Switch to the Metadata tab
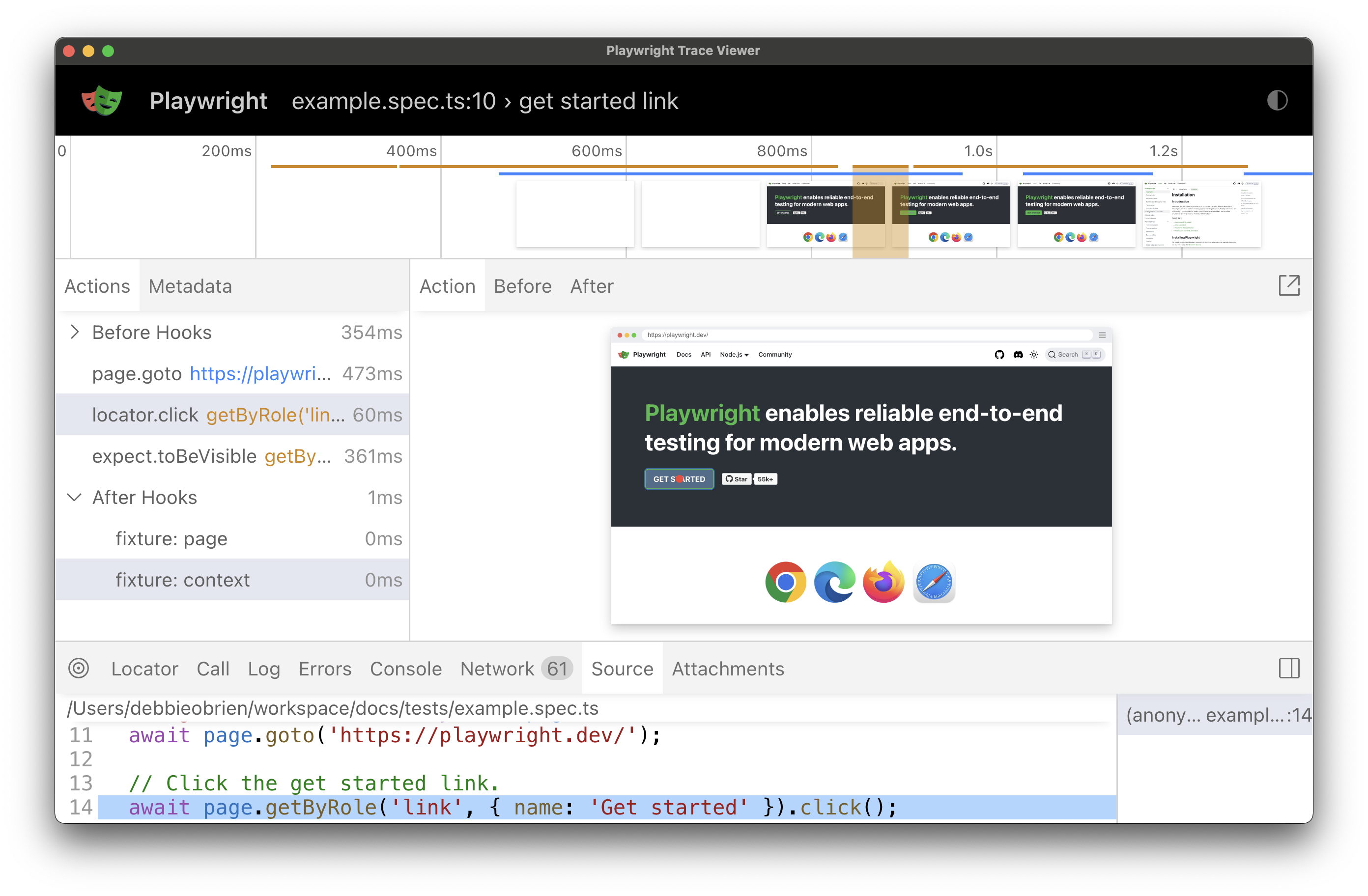The image size is (1368, 896). 190,285
